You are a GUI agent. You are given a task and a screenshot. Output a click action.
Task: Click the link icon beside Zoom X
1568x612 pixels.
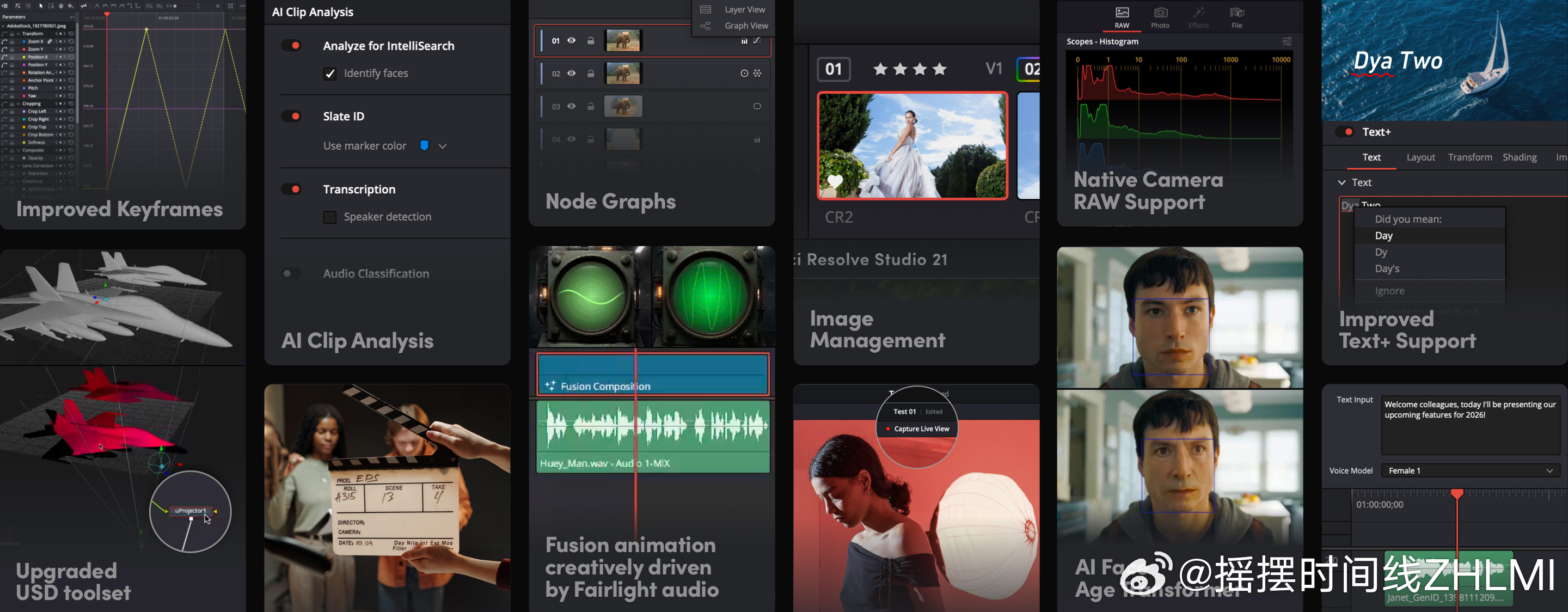(50, 41)
